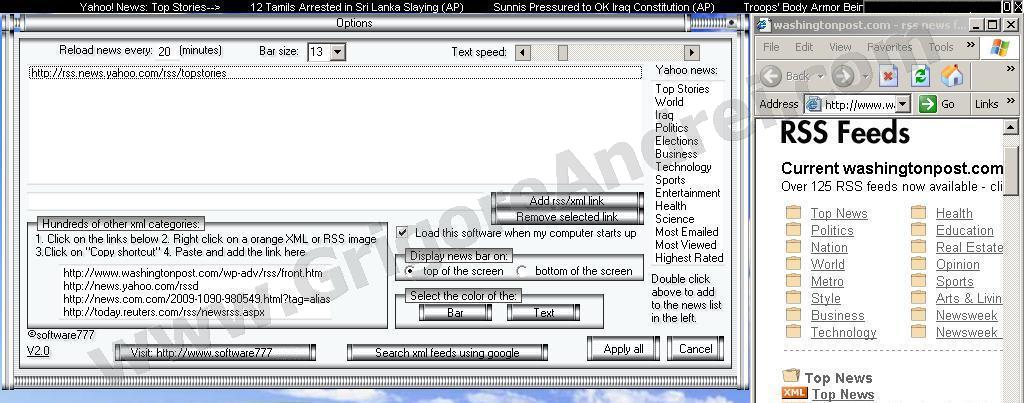Click folder icon next to Education feed
The width and height of the screenshot is (1024, 403).
[919, 229]
